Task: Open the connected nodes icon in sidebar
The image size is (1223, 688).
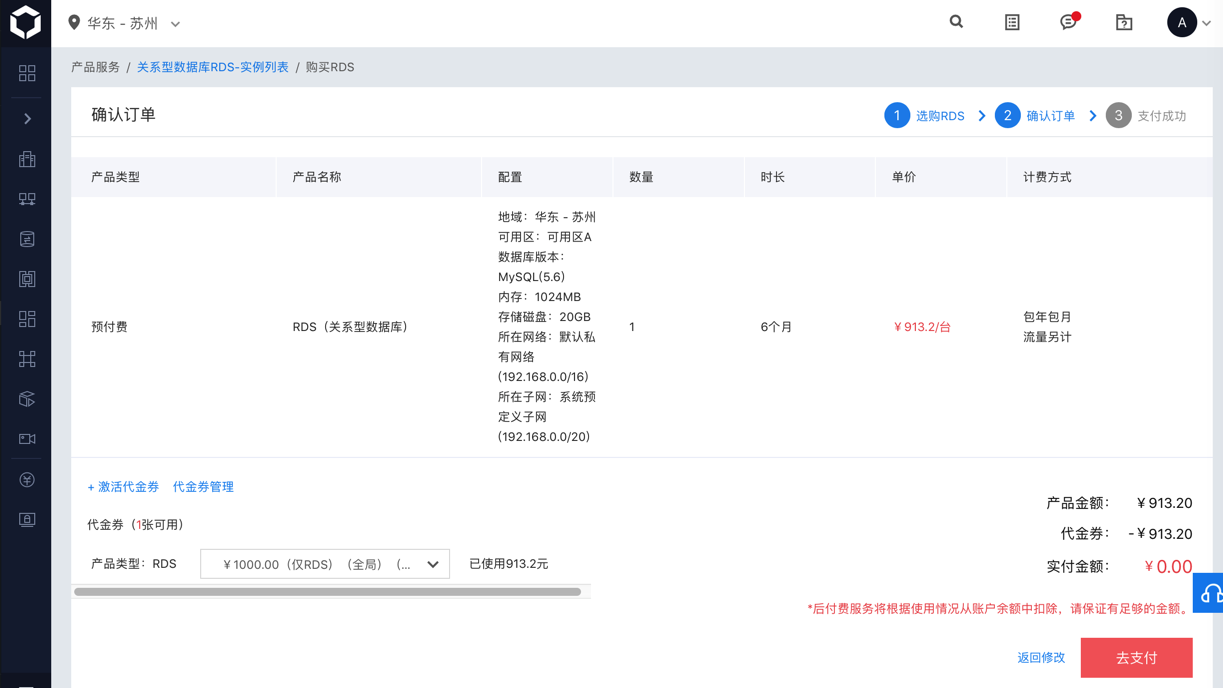Action: 27,359
